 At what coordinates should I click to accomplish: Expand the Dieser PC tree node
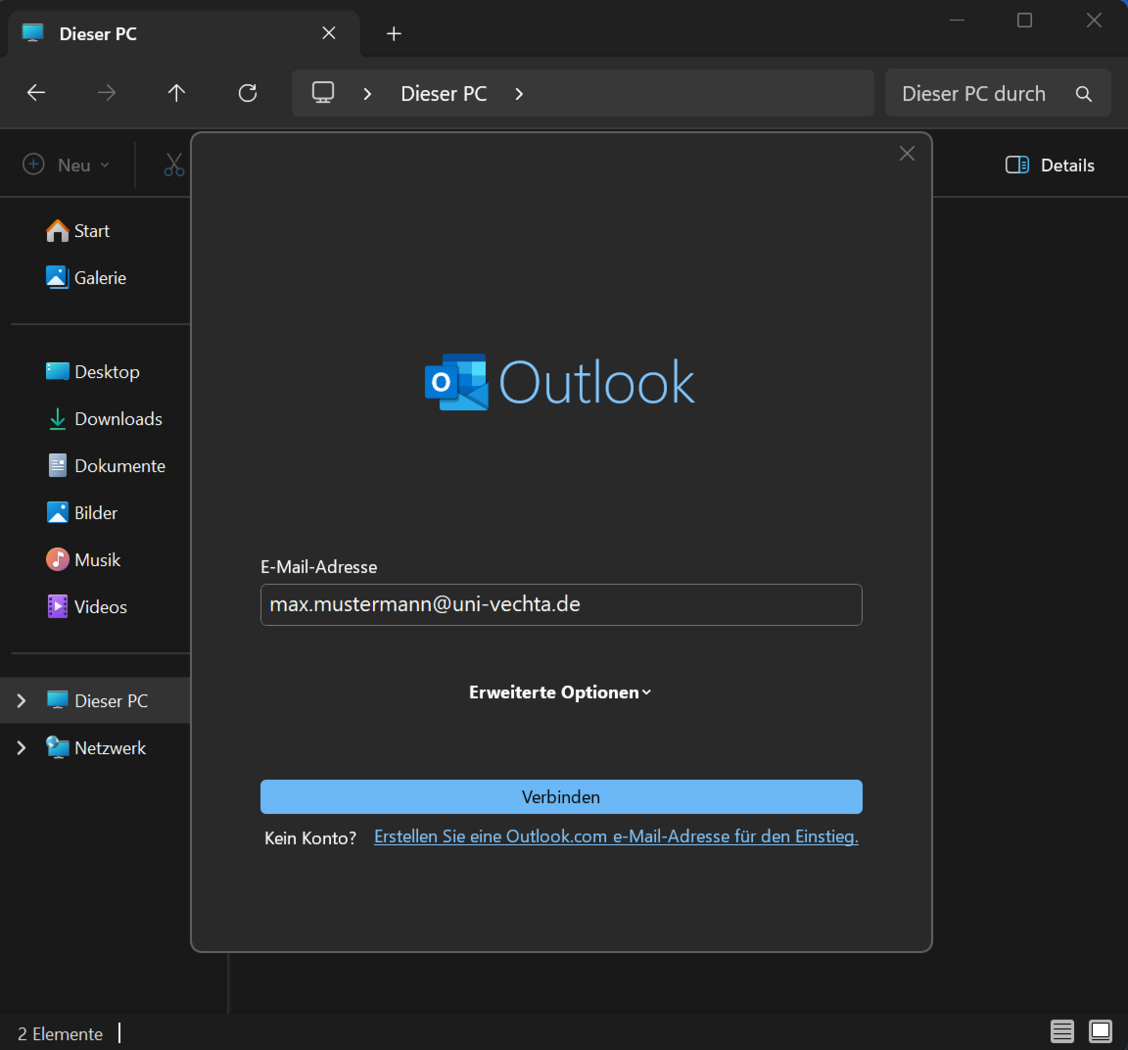point(21,700)
